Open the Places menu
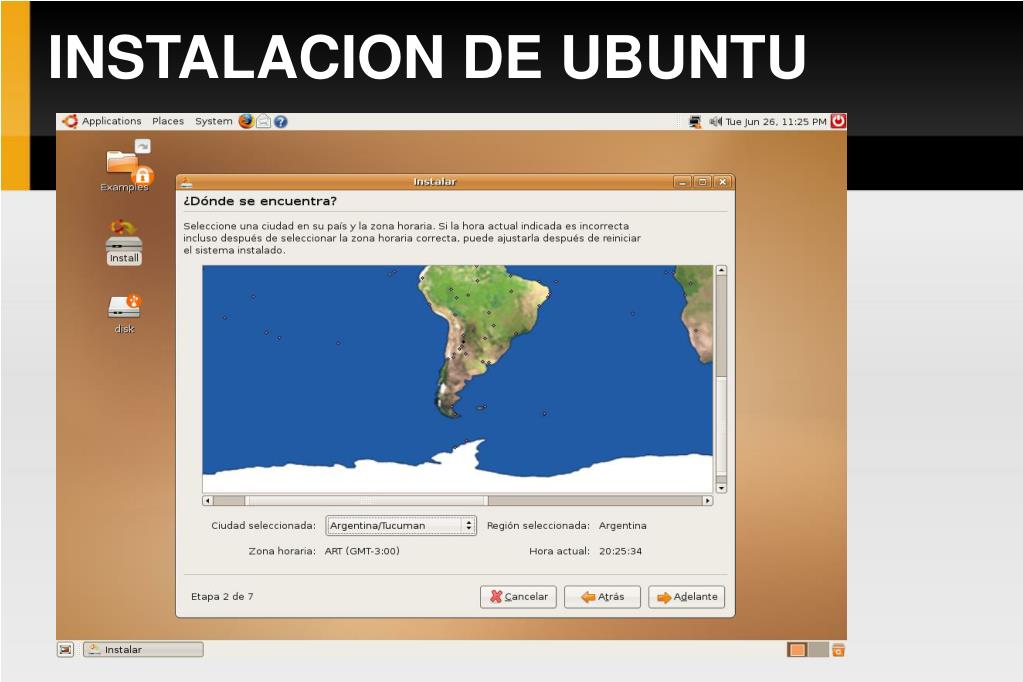Screen dimensions: 1023x682 pyautogui.click(x=168, y=121)
